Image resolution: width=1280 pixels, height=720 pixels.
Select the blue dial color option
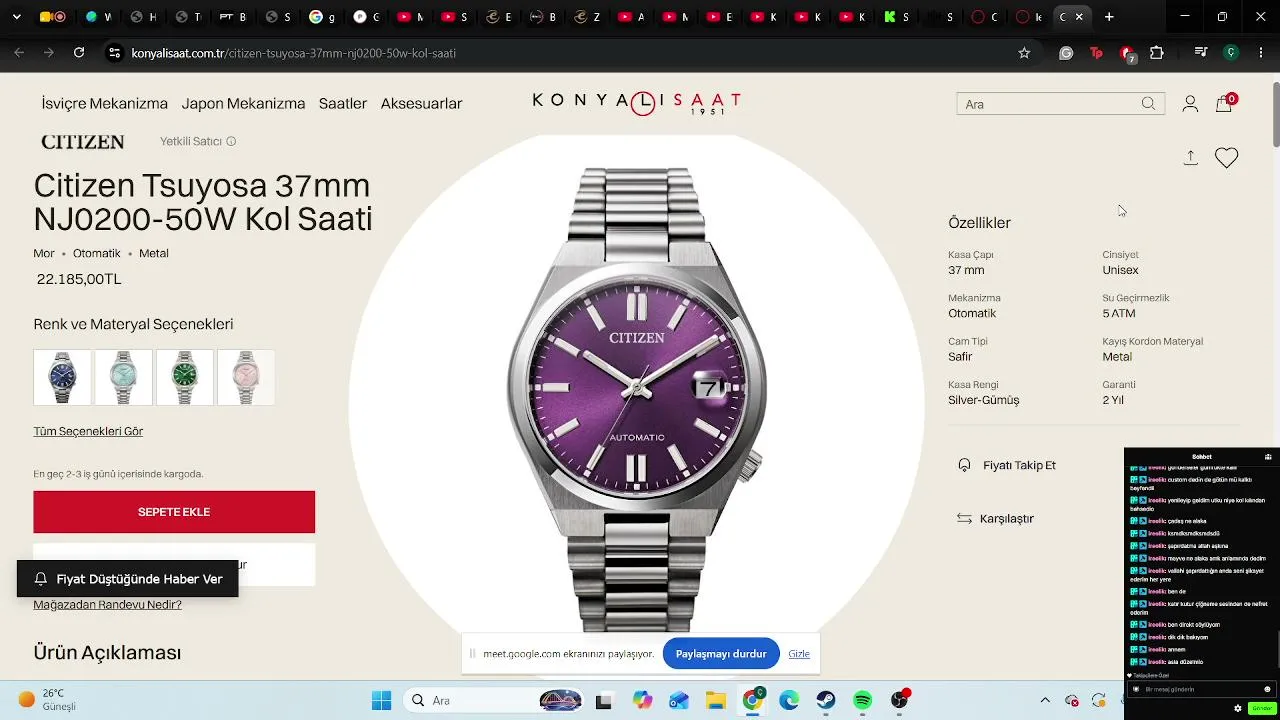tap(62, 377)
